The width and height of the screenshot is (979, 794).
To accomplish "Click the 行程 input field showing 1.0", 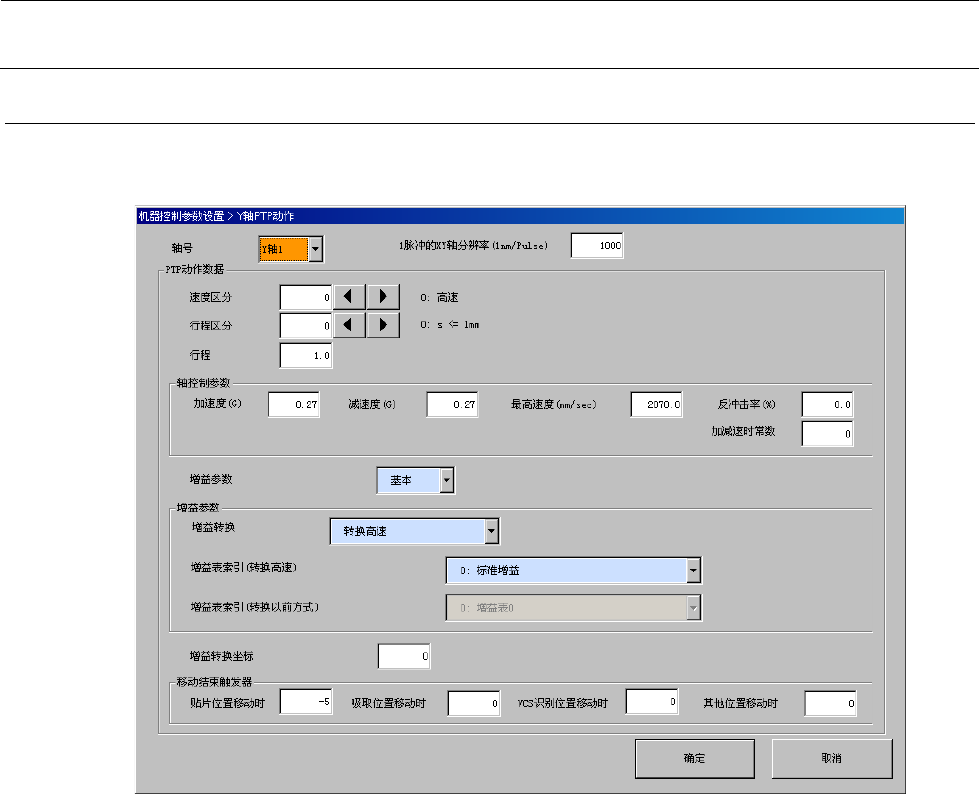I will pos(306,355).
